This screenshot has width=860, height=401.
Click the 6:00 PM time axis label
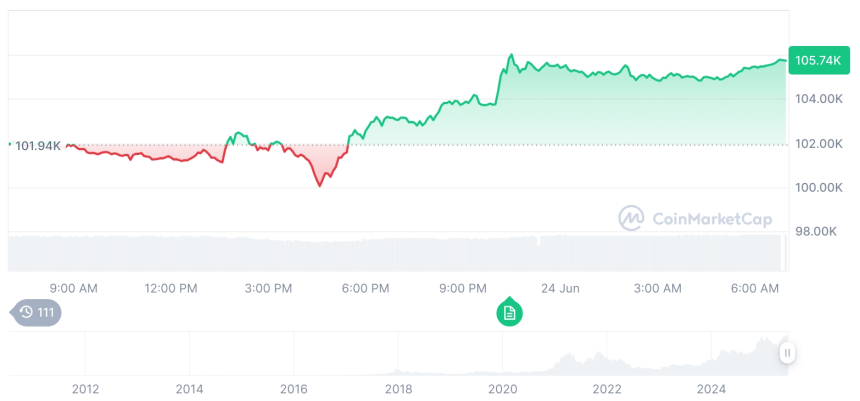click(x=365, y=288)
